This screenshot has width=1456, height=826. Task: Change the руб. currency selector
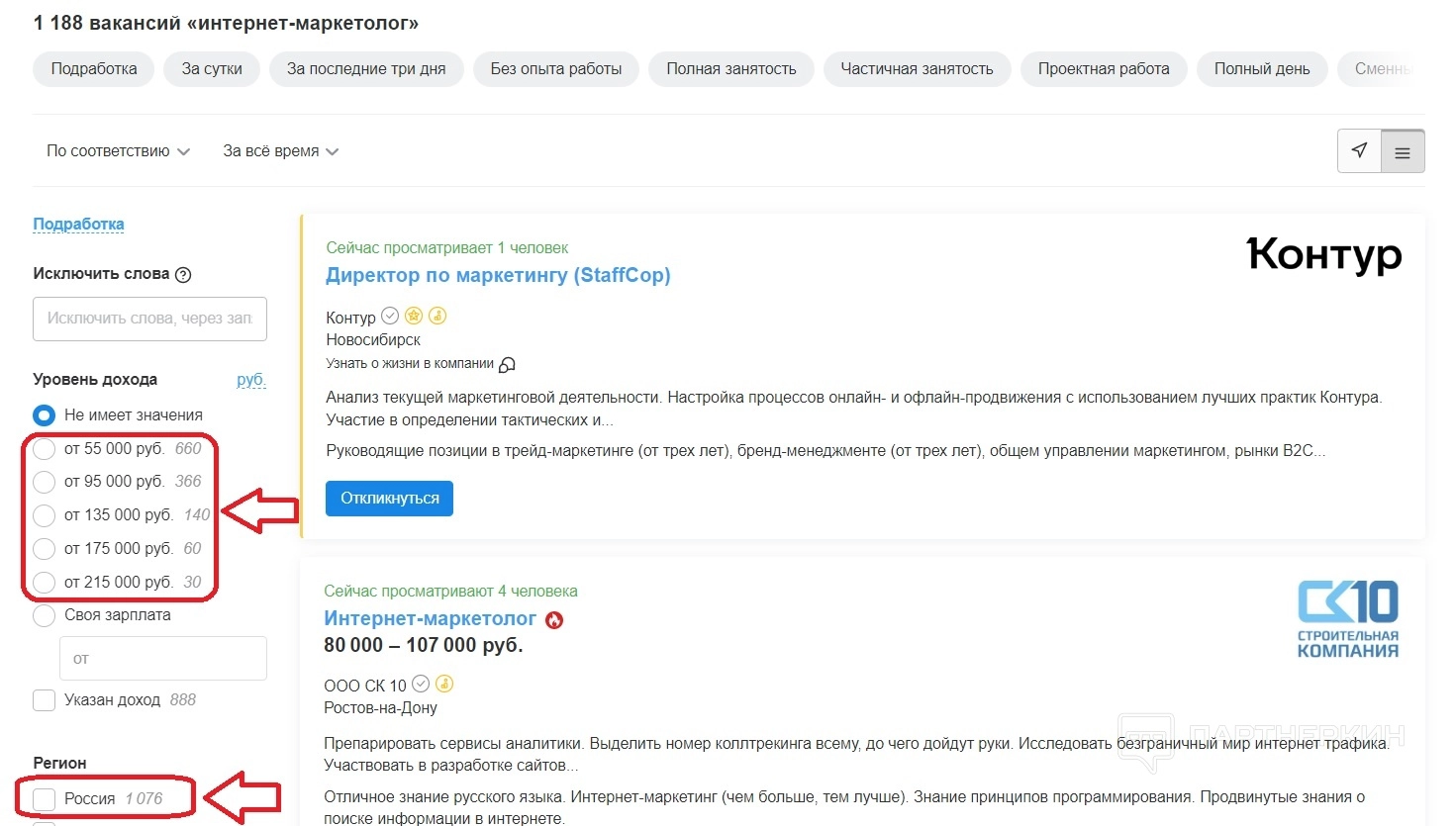250,380
